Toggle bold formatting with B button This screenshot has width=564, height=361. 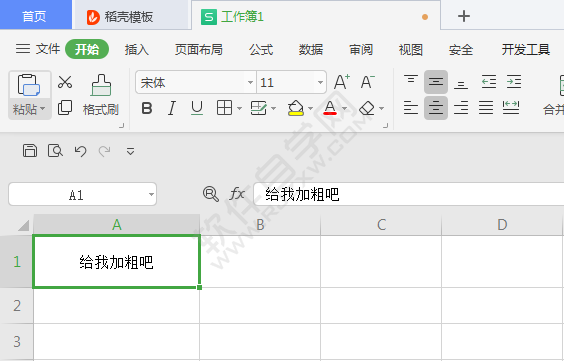pyautogui.click(x=147, y=108)
